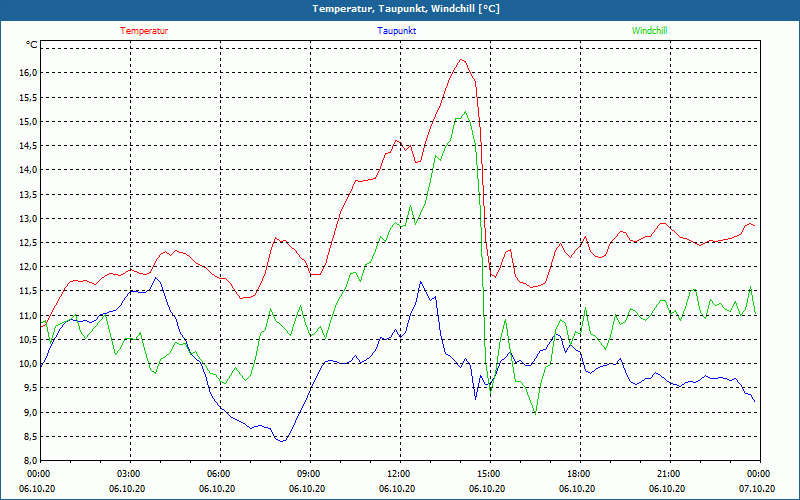Screen dimensions: 800x500
Task: Click the green windchill peak above 15,0
Action: (465, 112)
